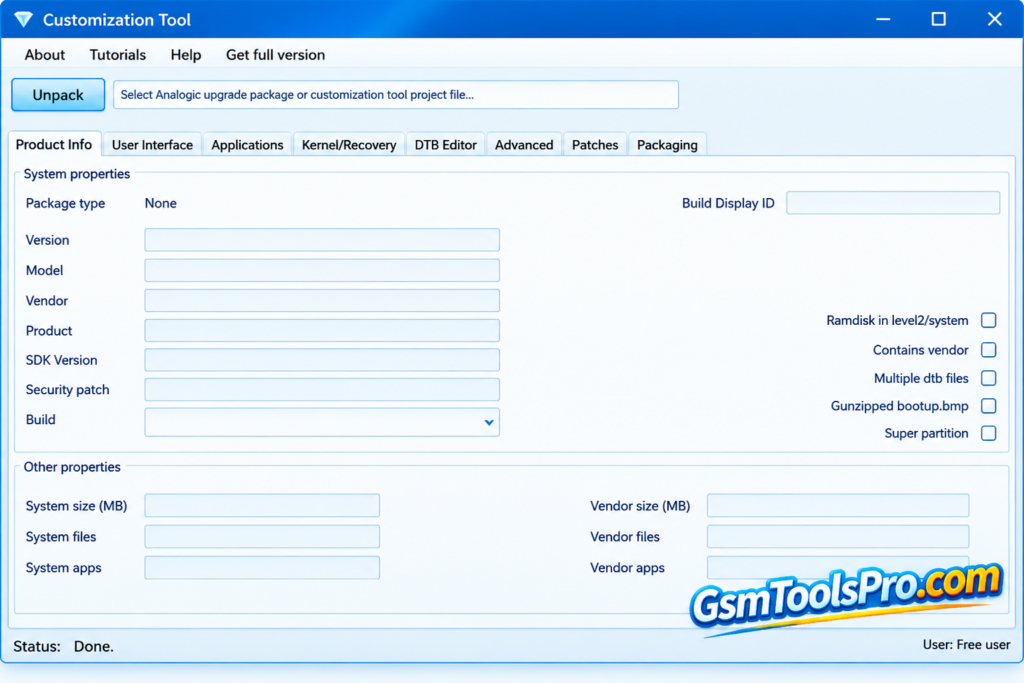This screenshot has width=1024, height=683.
Task: Open the Kernel/Recovery tab
Action: point(349,145)
